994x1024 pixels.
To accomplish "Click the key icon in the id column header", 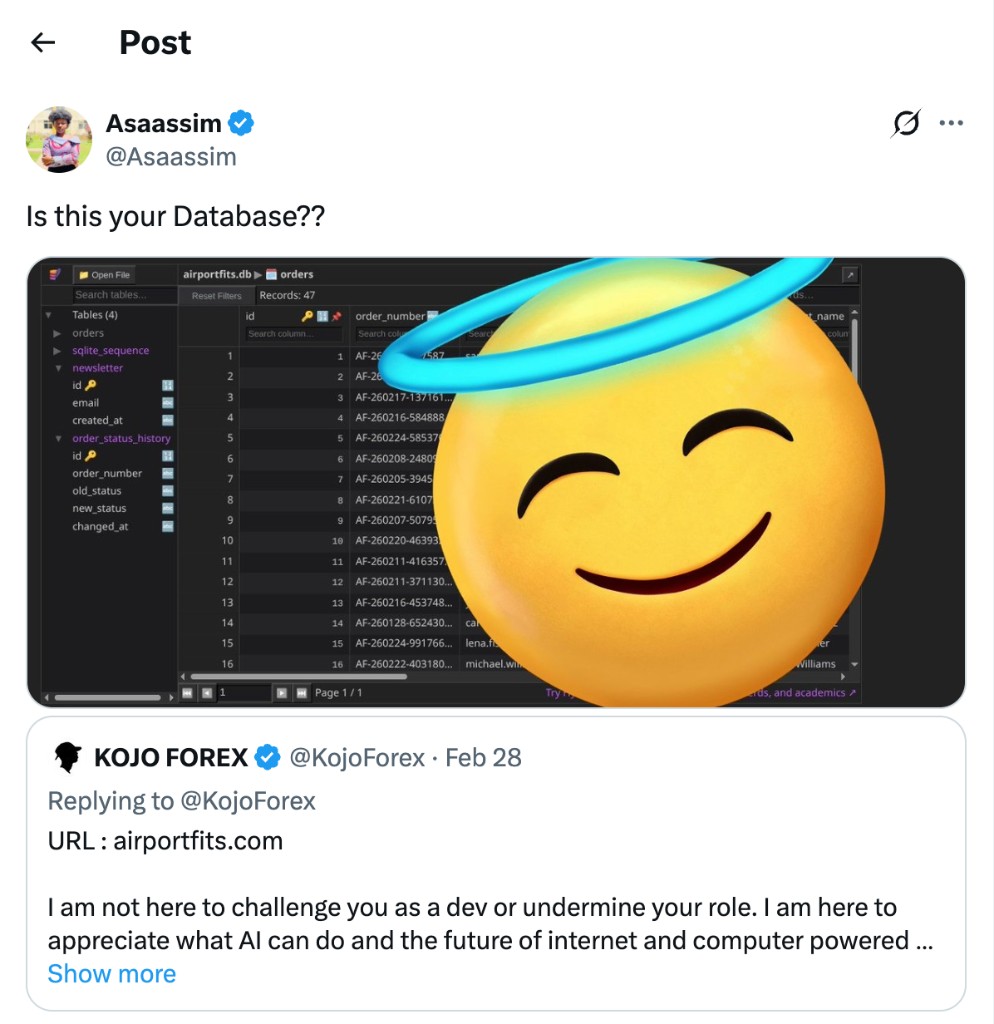I will pyautogui.click(x=307, y=314).
